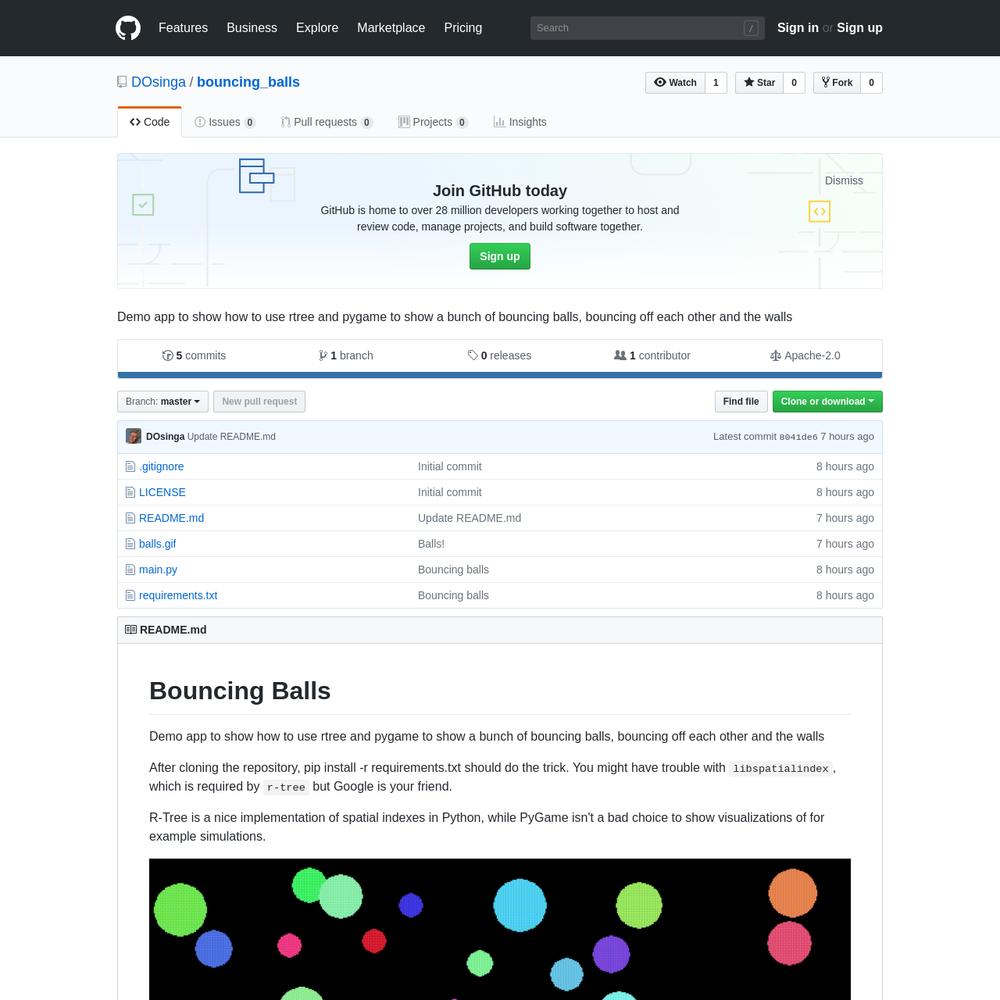The height and width of the screenshot is (1000, 1000).
Task: Click the commits history clock icon
Action: [x=167, y=355]
